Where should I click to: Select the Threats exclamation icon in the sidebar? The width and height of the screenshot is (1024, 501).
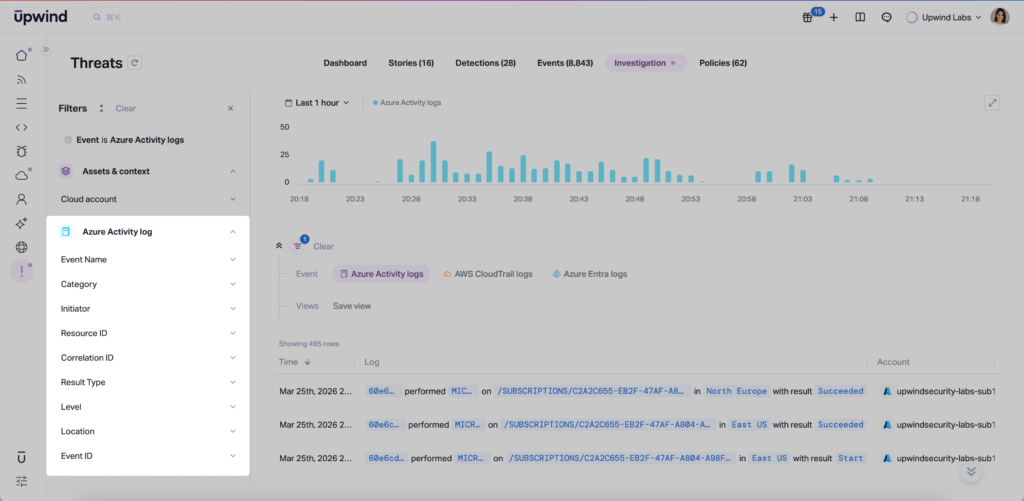pos(22,271)
